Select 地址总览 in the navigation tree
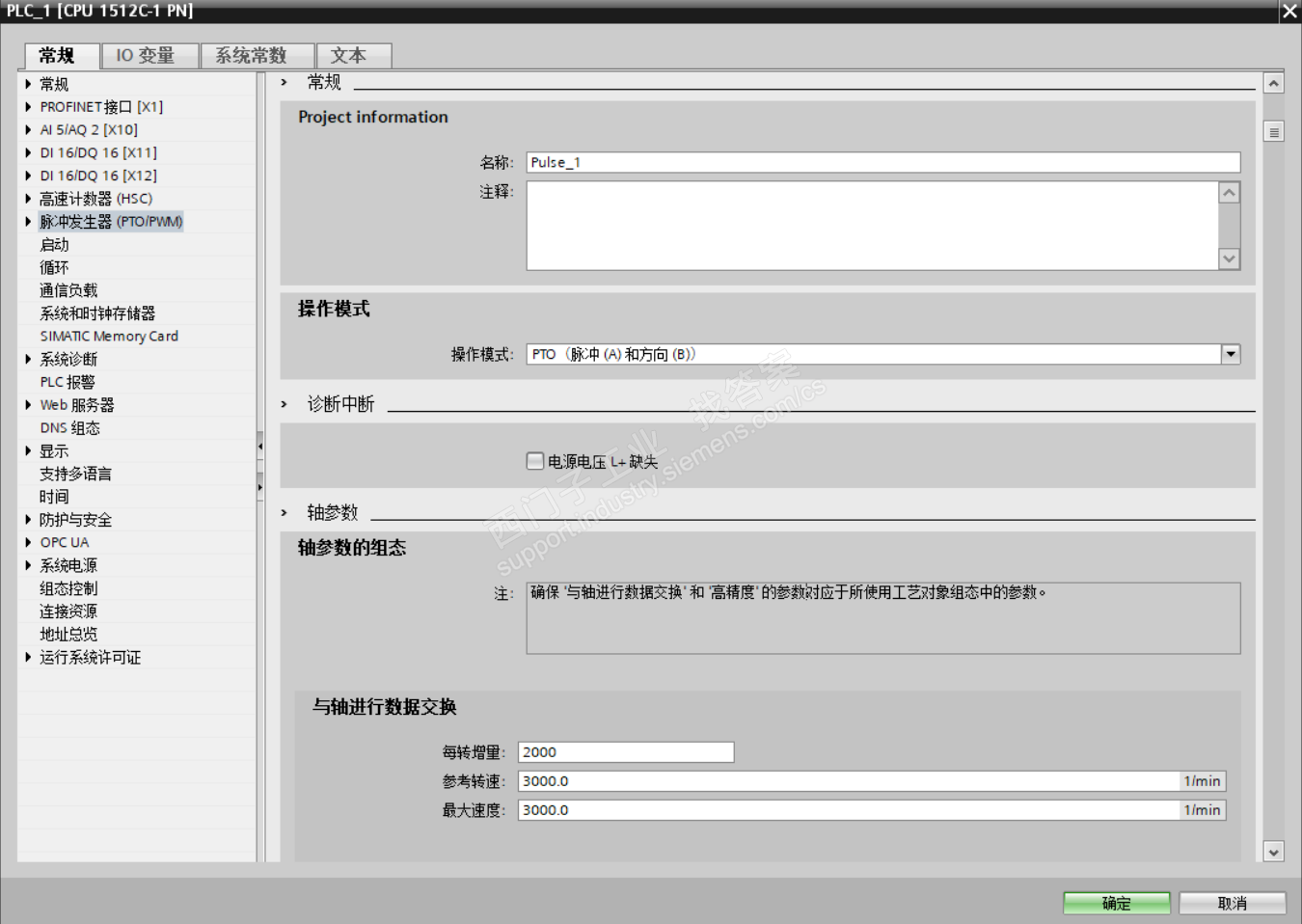Screen dimensions: 1302x924 pyautogui.click(x=68, y=634)
